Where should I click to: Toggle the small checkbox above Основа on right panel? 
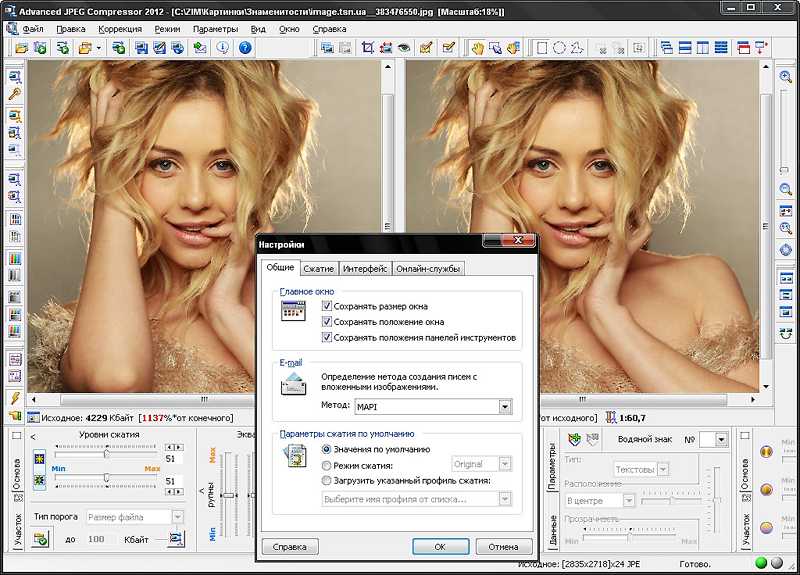[x=745, y=435]
